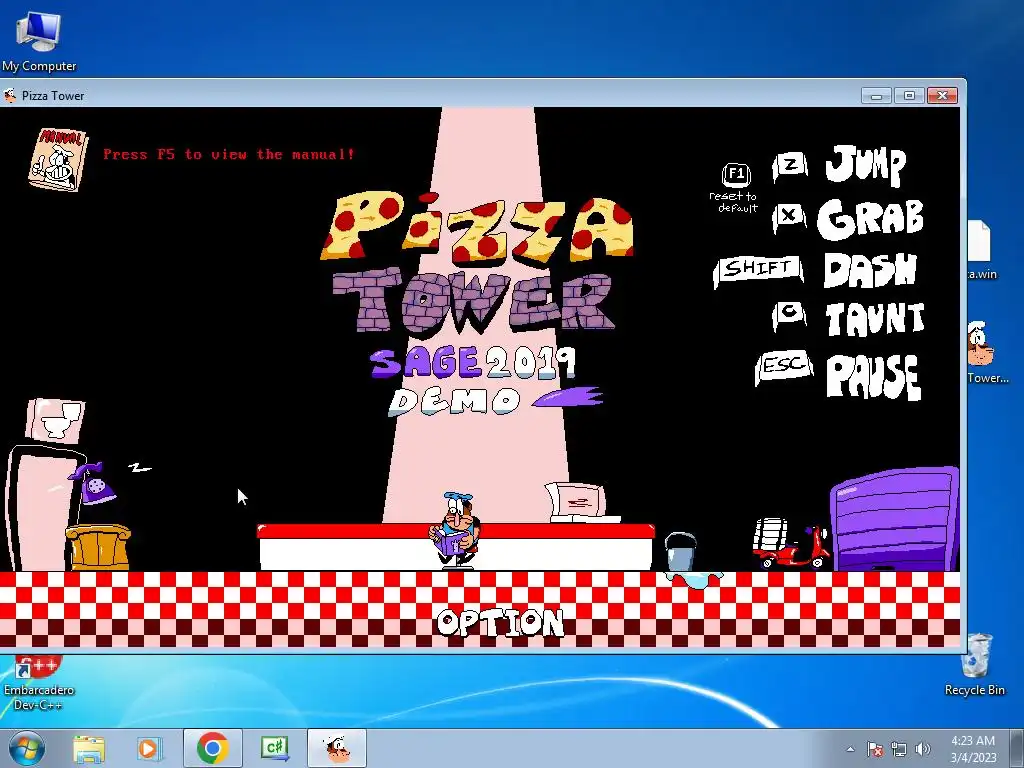Select the Pizza Tower taskbar button
Screen dimensions: 1024x768
[x=337, y=748]
